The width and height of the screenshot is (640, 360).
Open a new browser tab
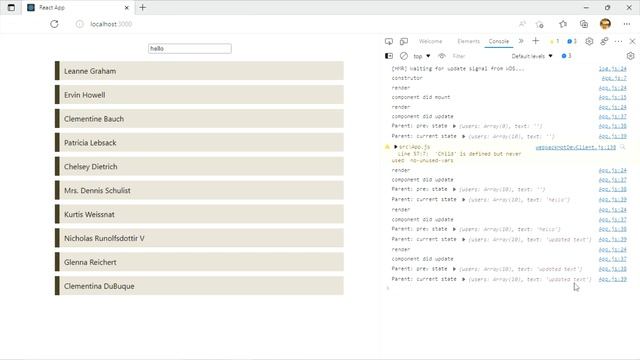(142, 7)
